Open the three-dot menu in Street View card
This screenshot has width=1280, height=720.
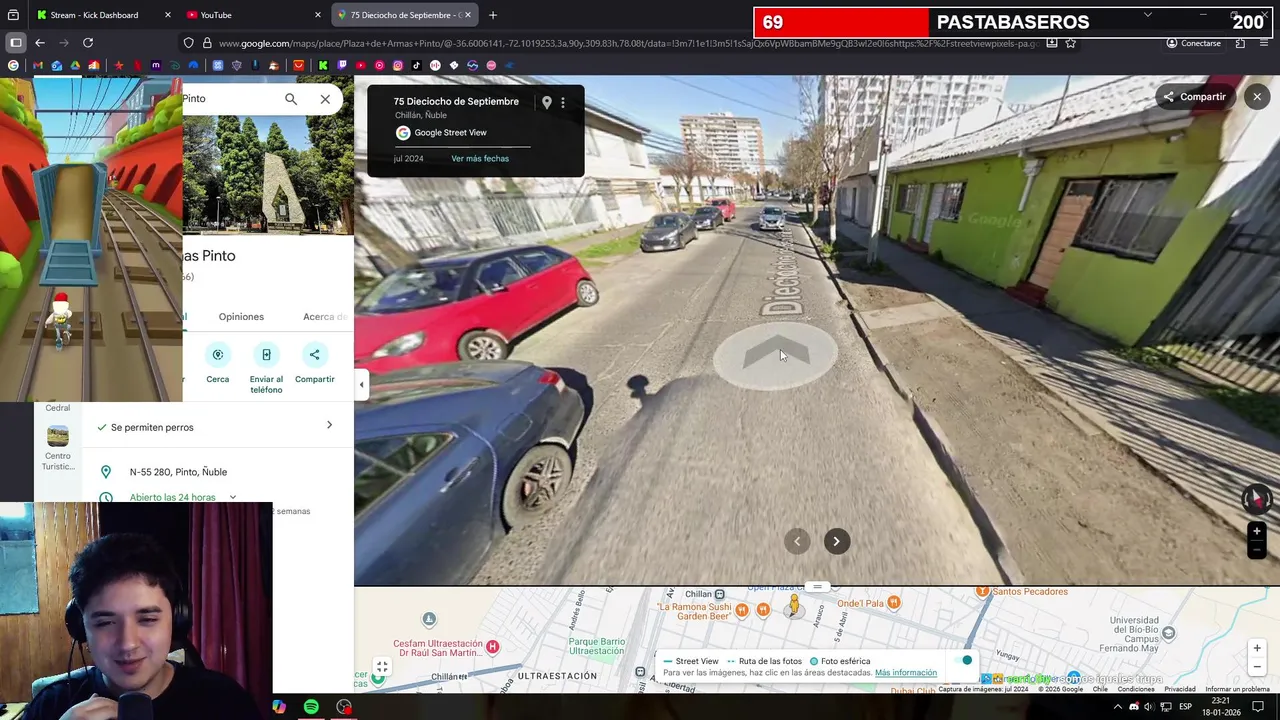click(x=563, y=102)
